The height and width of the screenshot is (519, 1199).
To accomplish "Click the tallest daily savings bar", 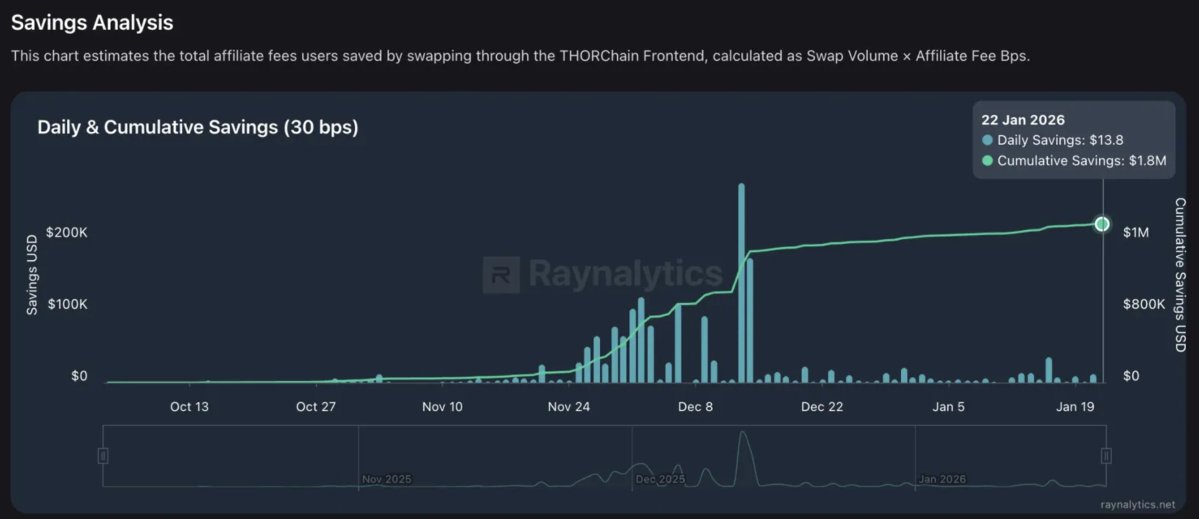I will tap(741, 283).
